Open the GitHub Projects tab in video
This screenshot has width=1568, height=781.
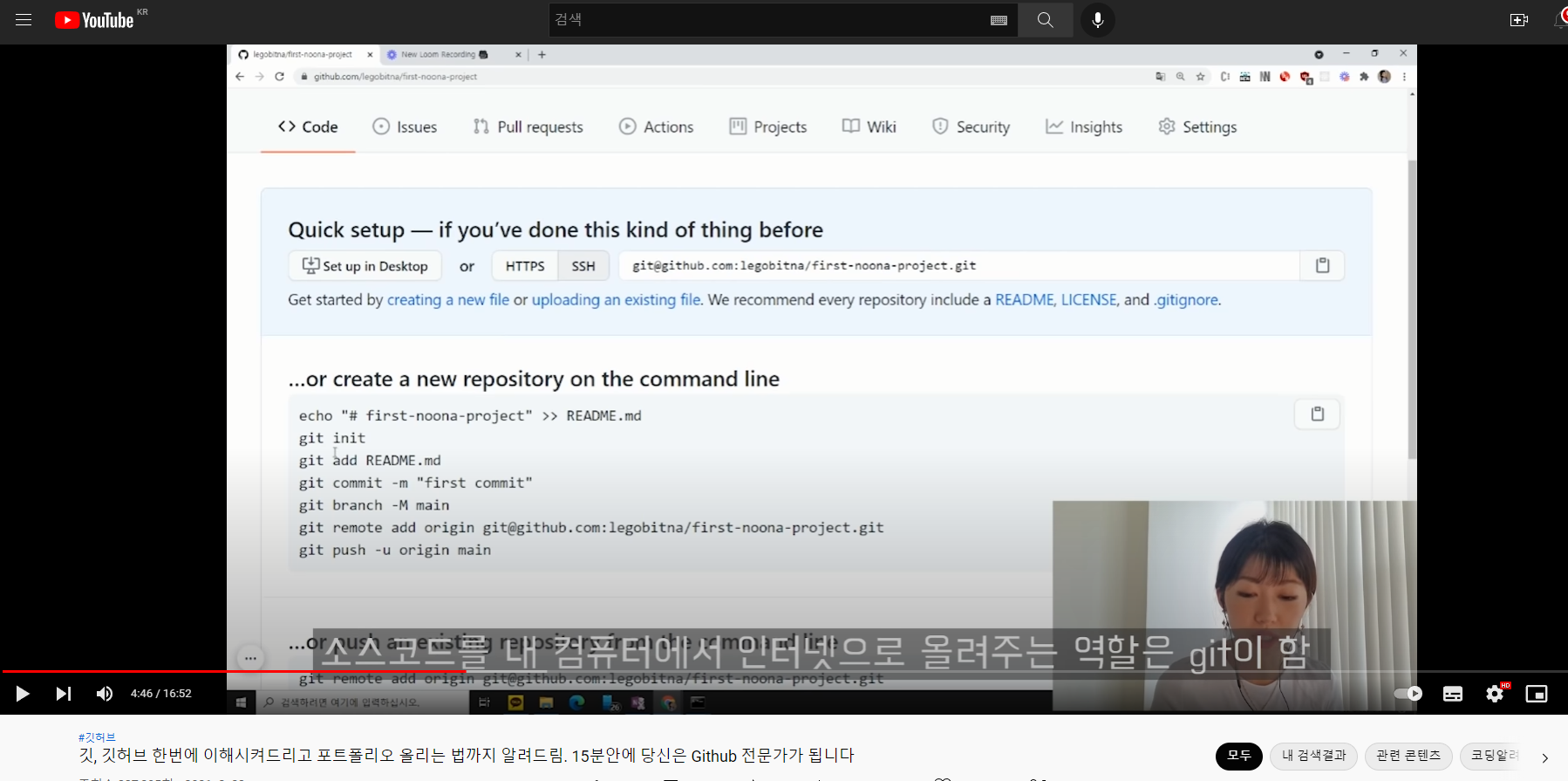click(x=767, y=127)
